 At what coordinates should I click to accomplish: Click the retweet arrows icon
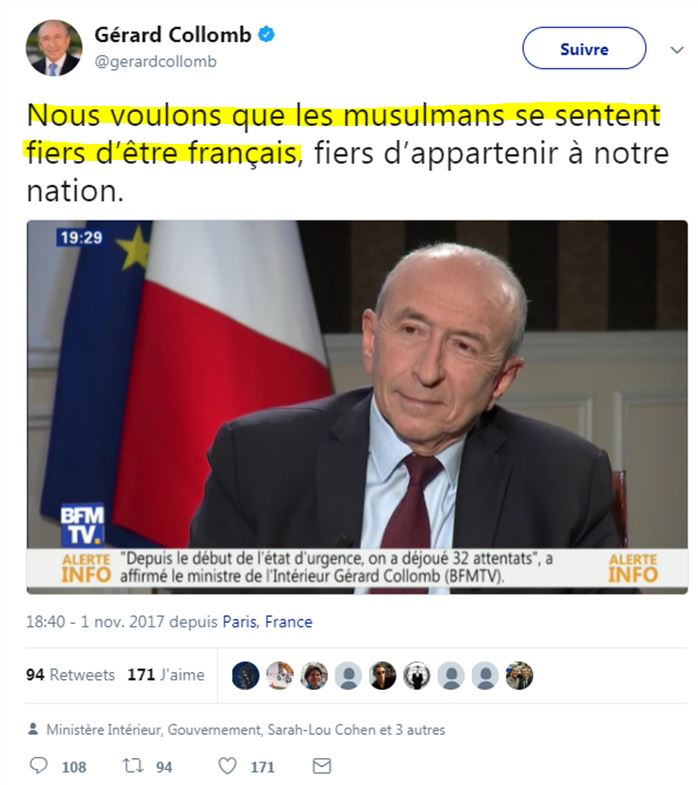pos(133,765)
